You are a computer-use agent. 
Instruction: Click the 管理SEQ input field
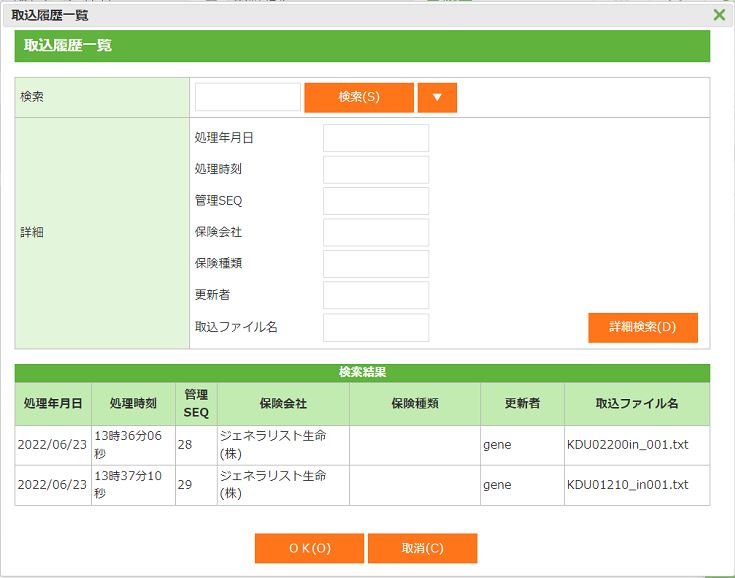375,201
